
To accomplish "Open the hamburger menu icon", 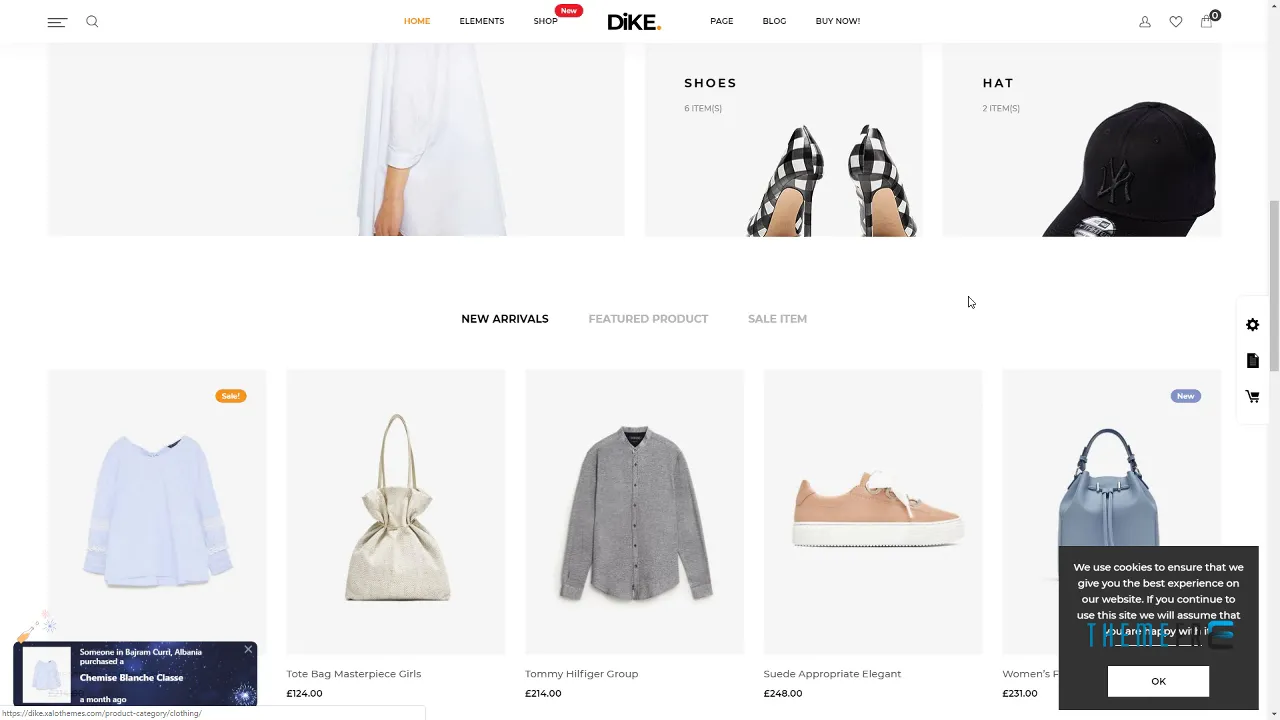I will point(57,22).
